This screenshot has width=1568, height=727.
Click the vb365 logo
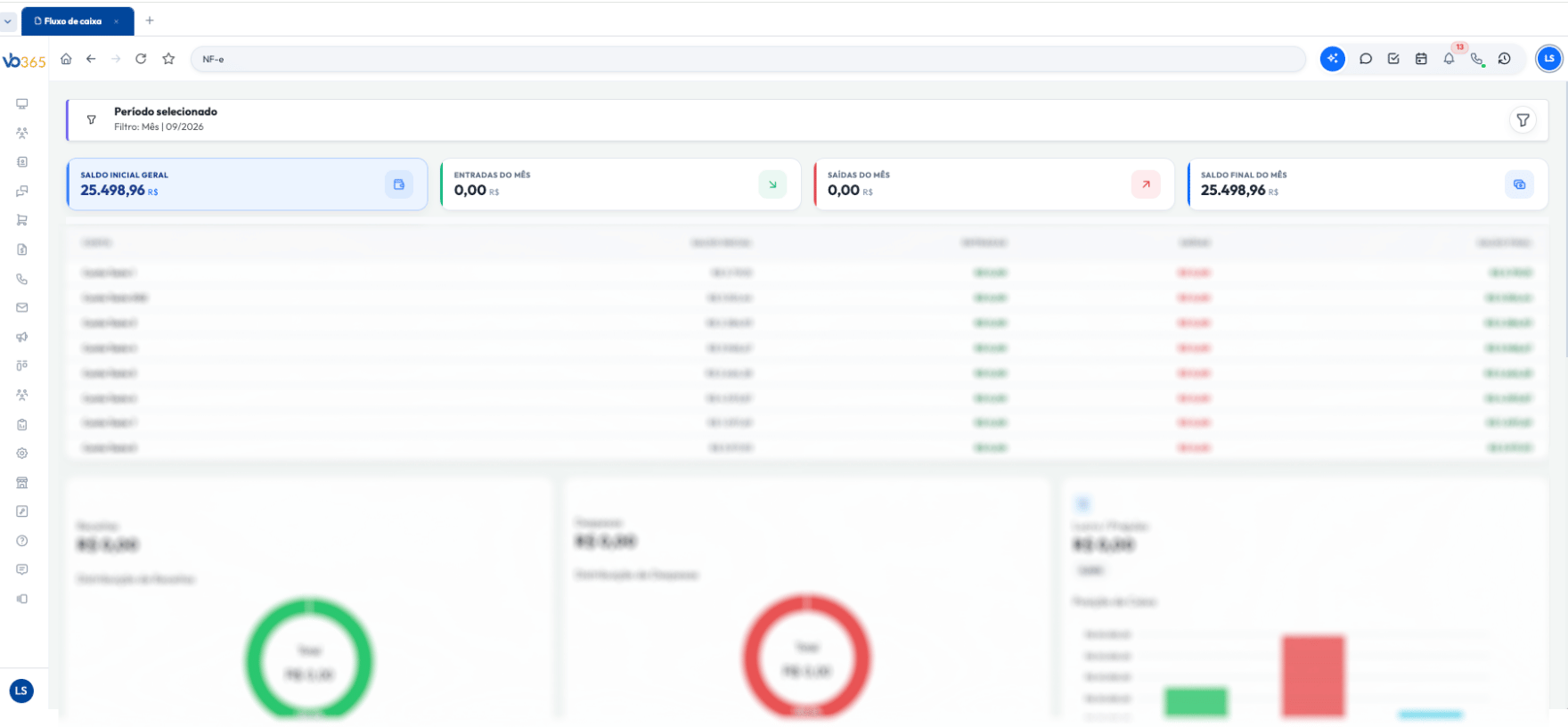click(24, 61)
